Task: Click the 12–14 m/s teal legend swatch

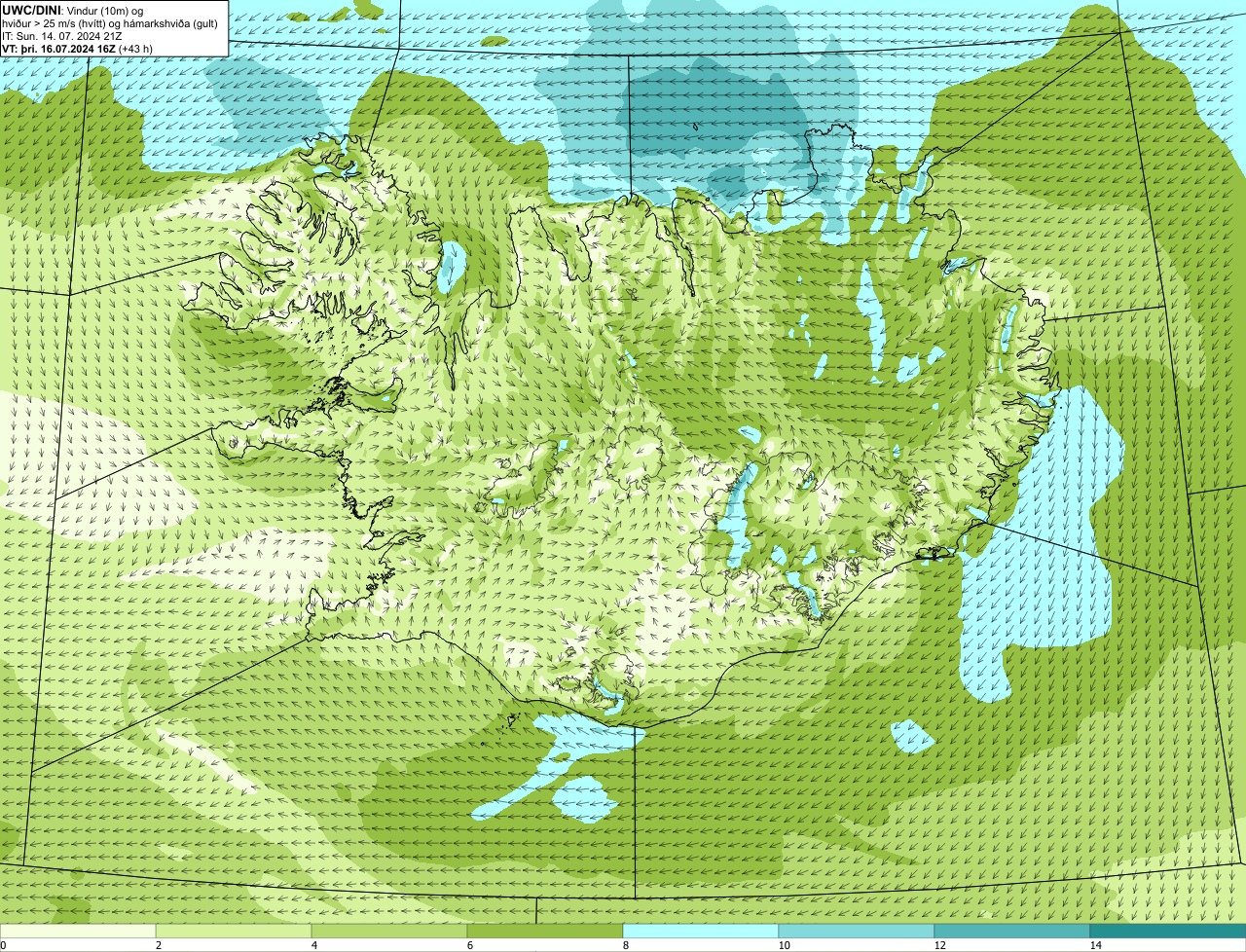Action: point(1012,931)
